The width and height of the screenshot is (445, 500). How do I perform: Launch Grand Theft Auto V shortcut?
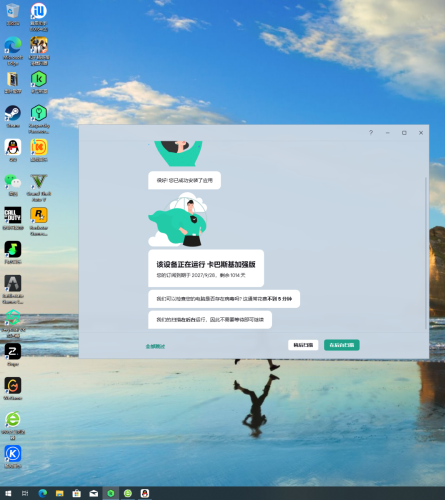(39, 187)
